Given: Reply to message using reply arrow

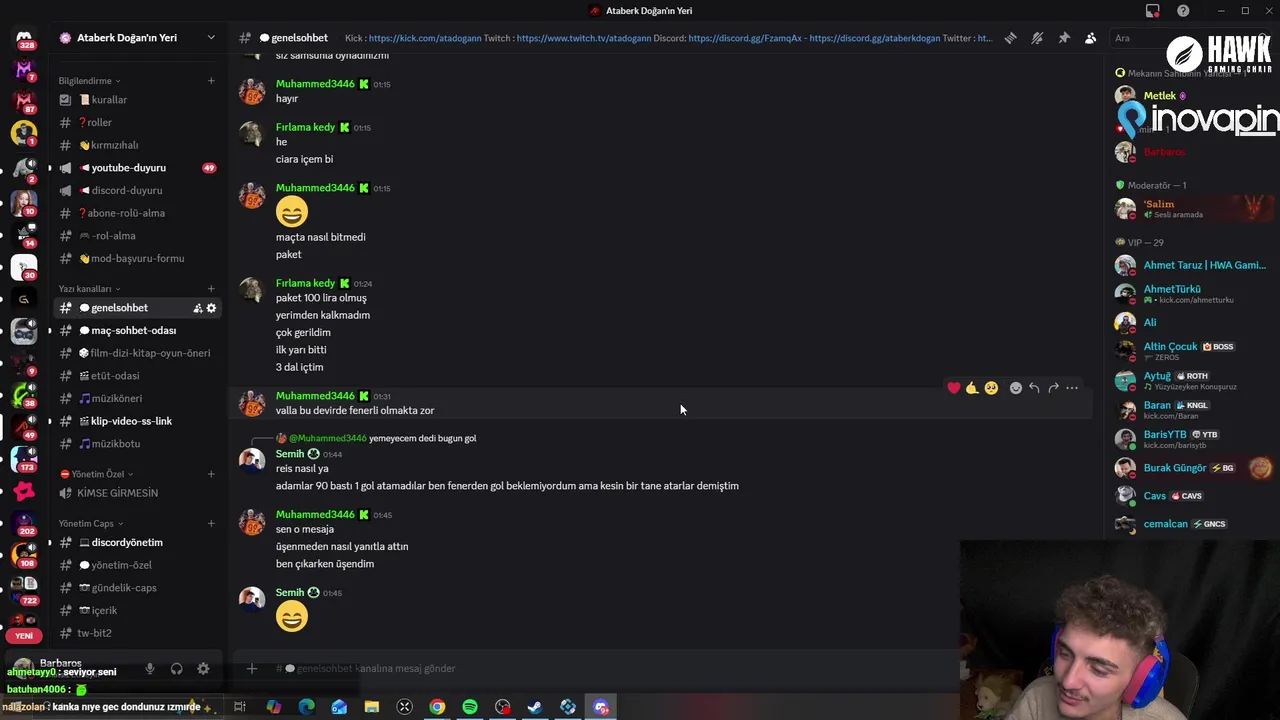Looking at the screenshot, I should coord(1034,388).
